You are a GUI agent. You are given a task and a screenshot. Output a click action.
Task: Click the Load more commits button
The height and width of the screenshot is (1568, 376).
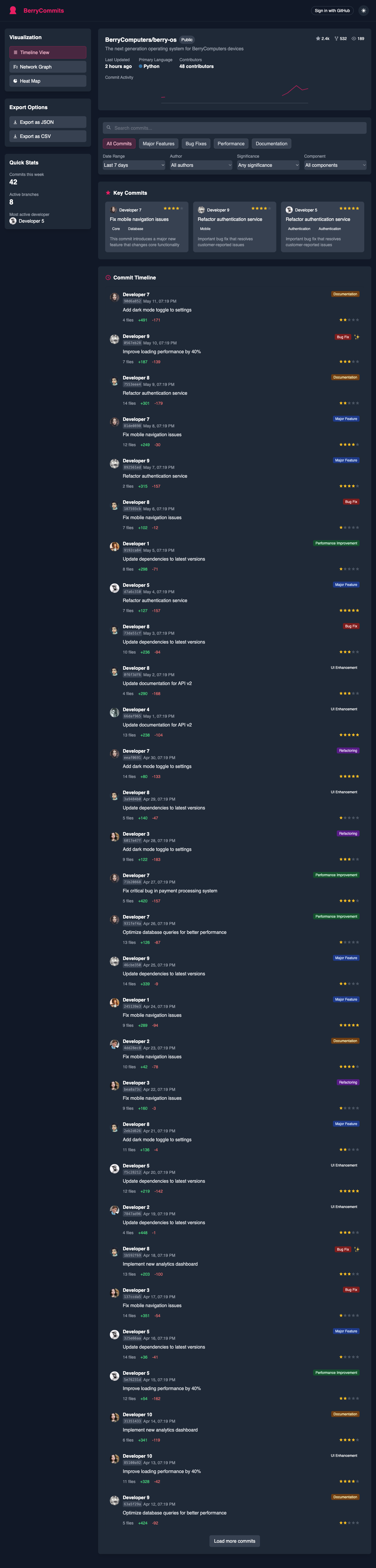coord(234,1541)
